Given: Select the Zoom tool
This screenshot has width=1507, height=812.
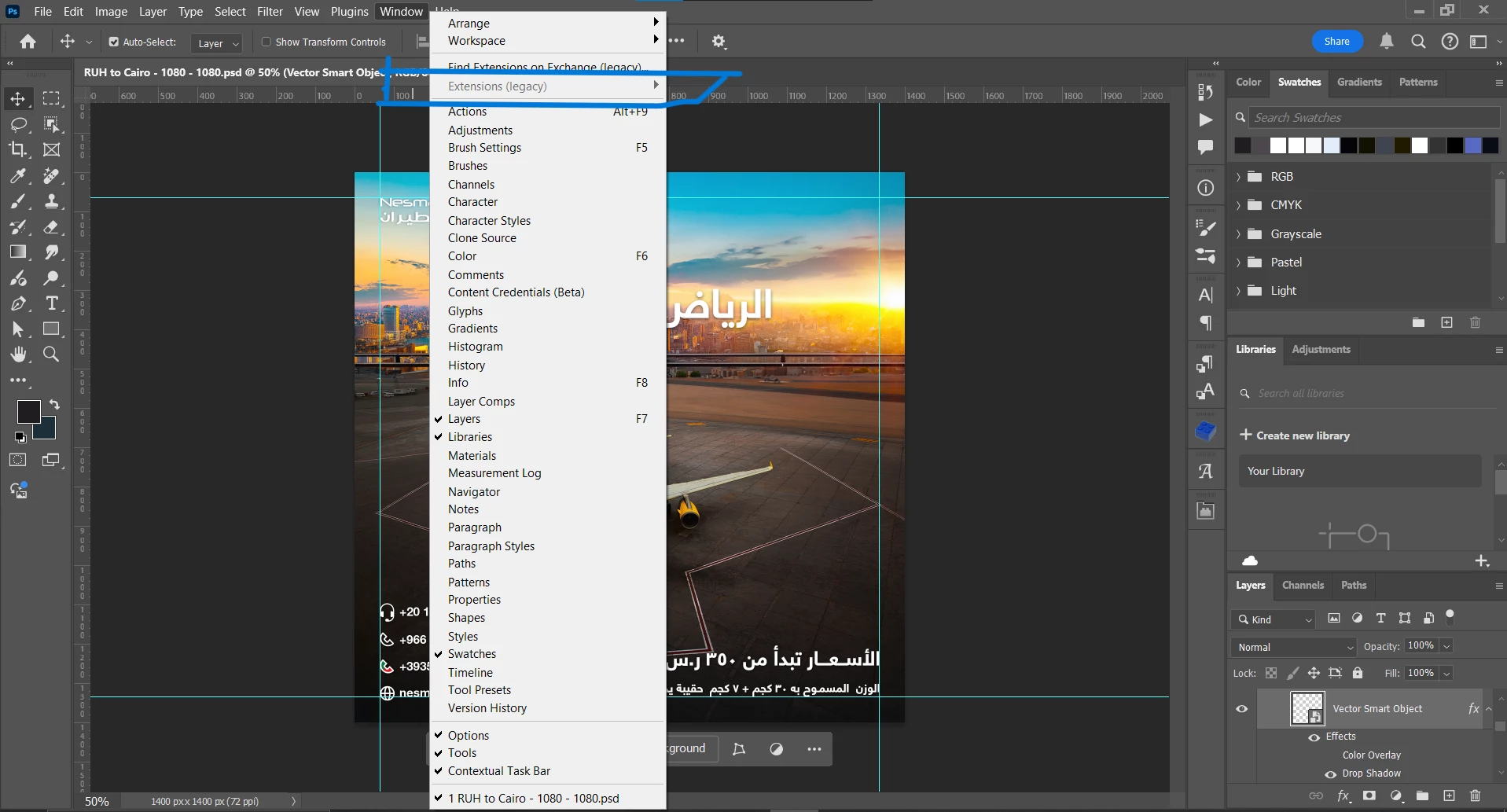Looking at the screenshot, I should coord(51,355).
